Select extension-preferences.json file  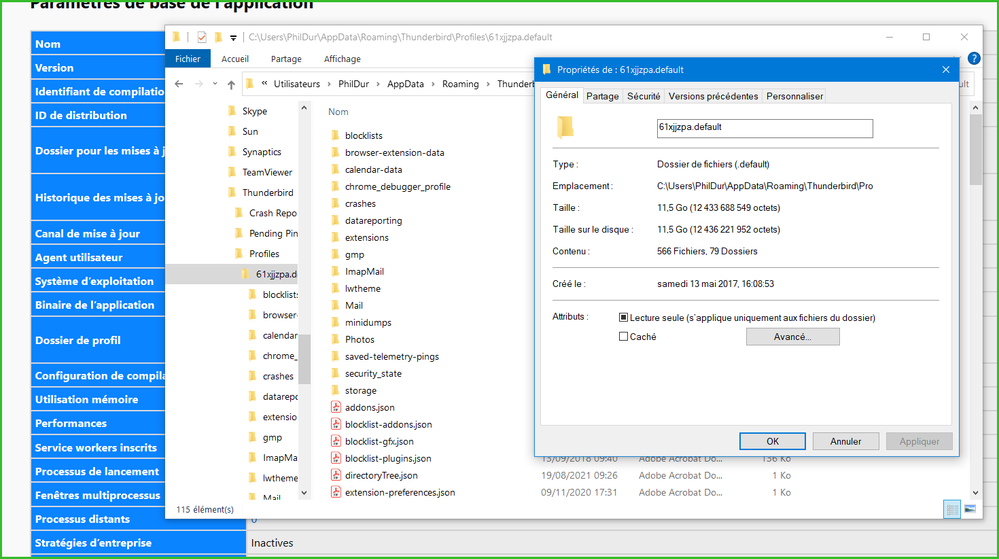[399, 492]
